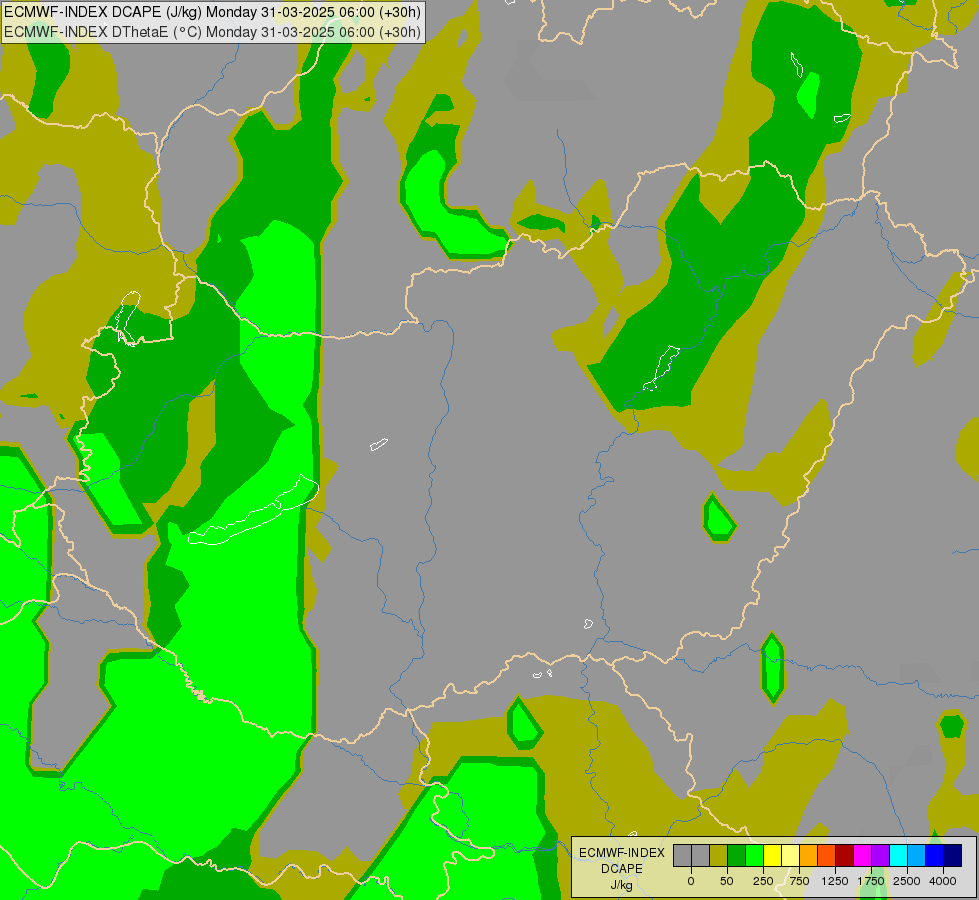Click the J/kg unit label in legend
This screenshot has width=979, height=900.
coord(622,885)
